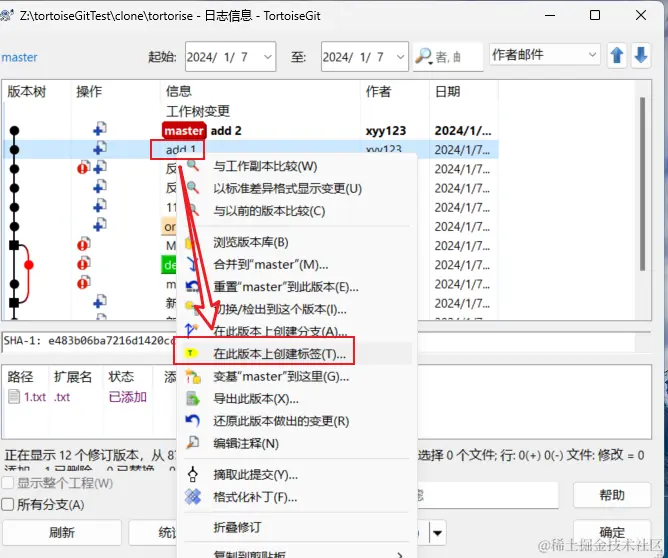Open the split button dropdown arrow near 确定
668x558 pixels.
pos(438,532)
